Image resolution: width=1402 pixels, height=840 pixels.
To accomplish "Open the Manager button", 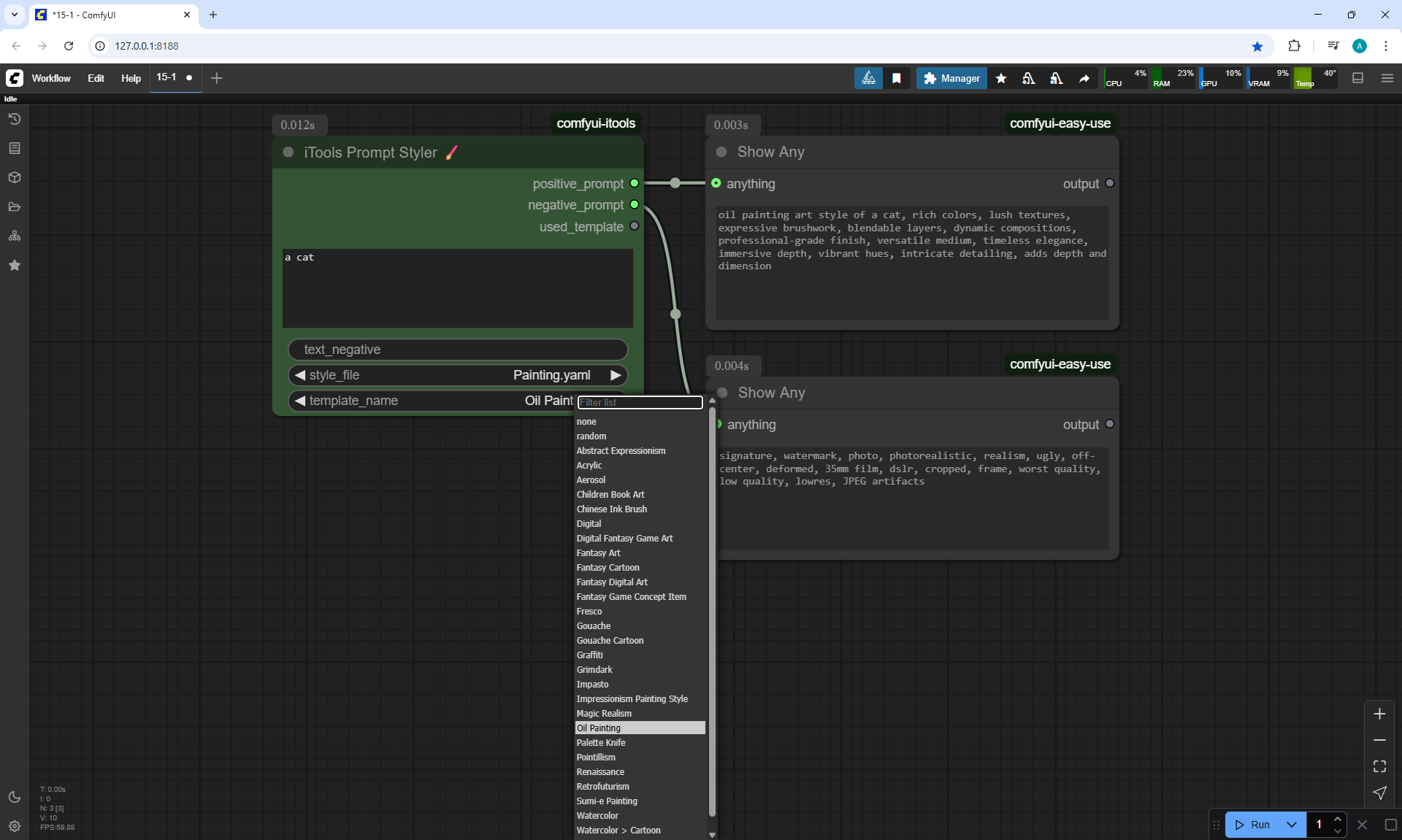I will (x=951, y=78).
